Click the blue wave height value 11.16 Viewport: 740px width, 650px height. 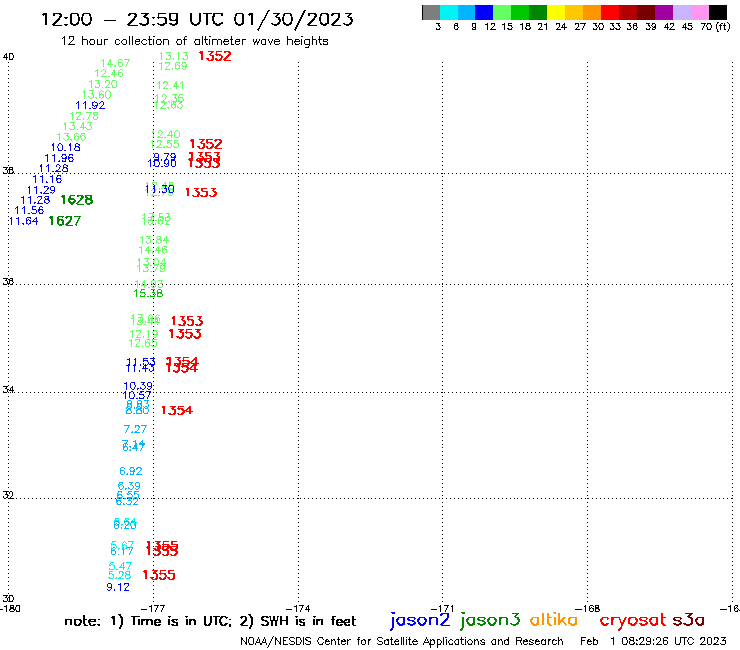[x=47, y=179]
